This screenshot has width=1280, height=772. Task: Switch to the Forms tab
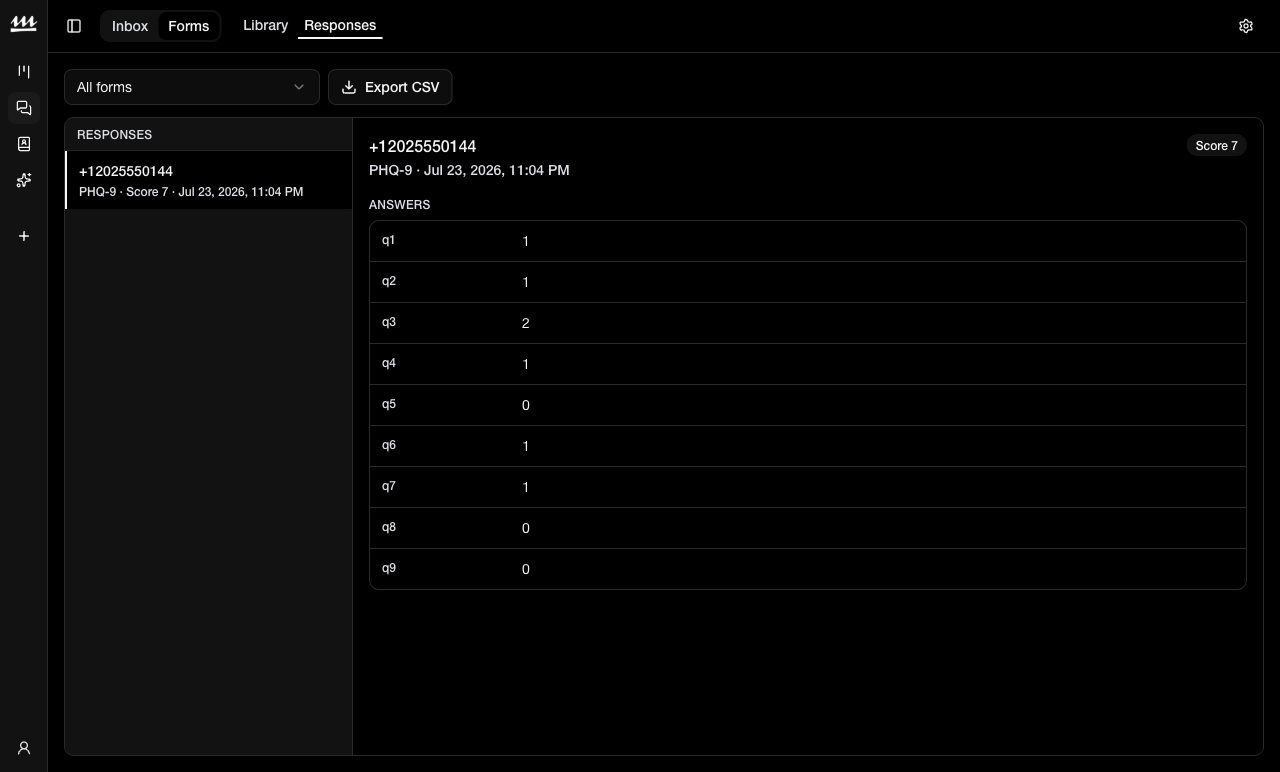click(x=189, y=26)
